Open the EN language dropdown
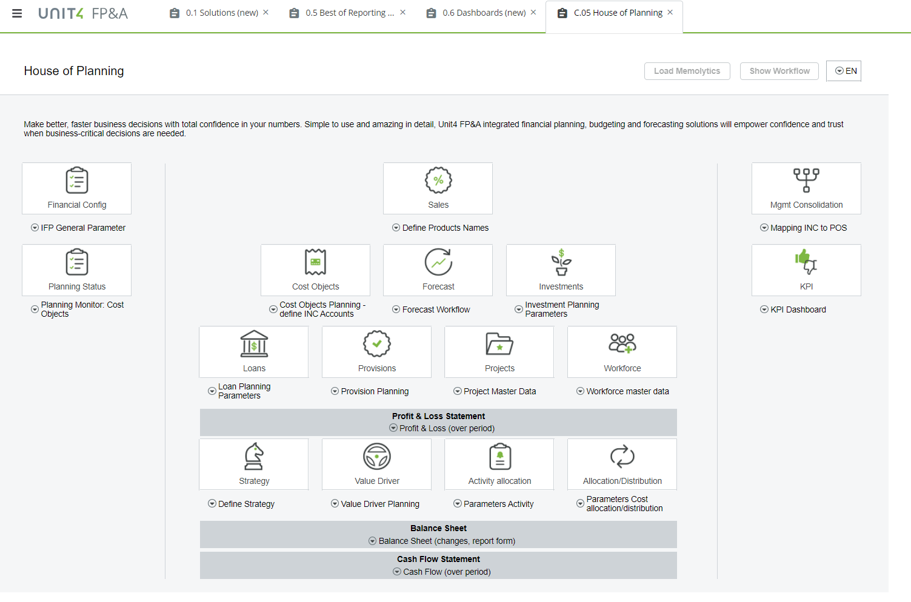This screenshot has height=602, width=911. point(843,70)
